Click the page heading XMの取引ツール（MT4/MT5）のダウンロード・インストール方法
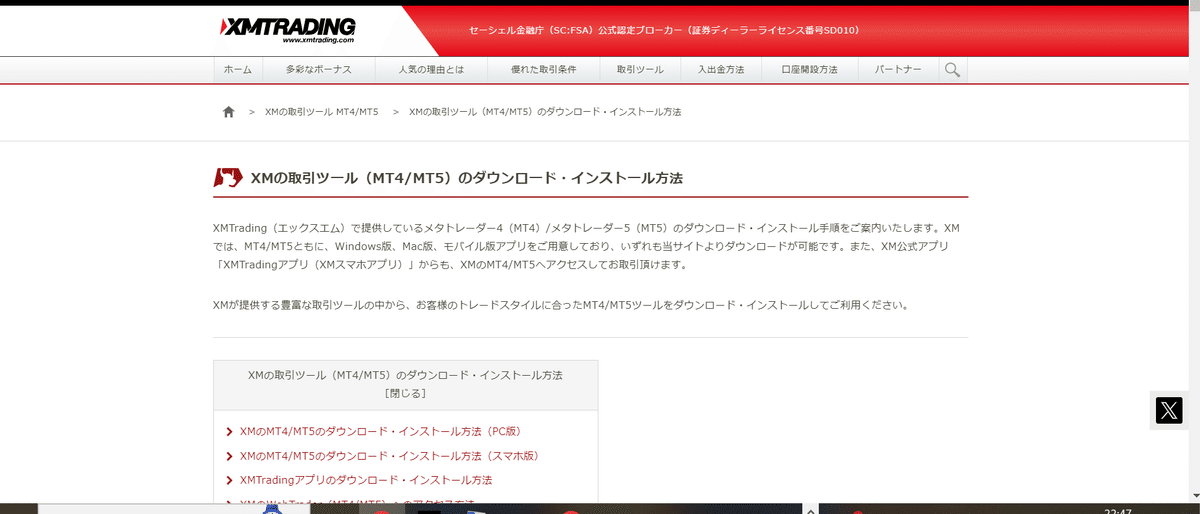1200x514 pixels. point(466,178)
